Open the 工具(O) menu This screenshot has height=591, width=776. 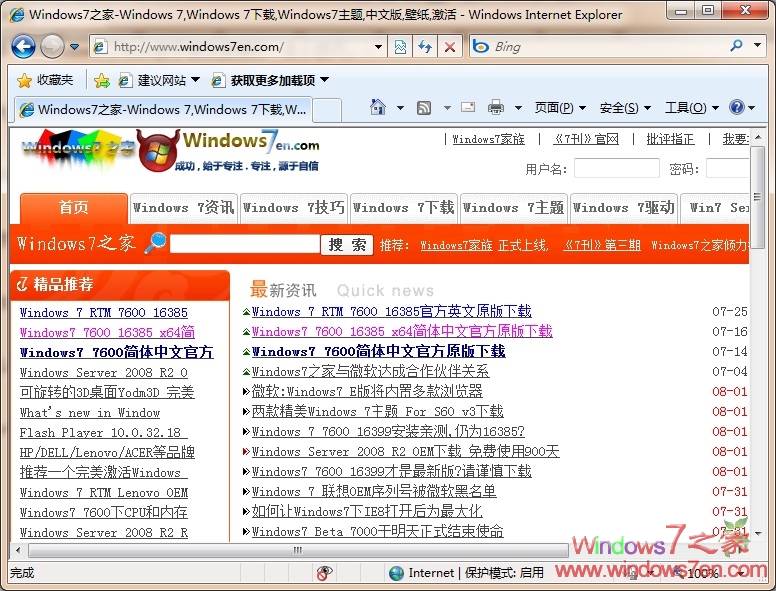pyautogui.click(x=691, y=107)
